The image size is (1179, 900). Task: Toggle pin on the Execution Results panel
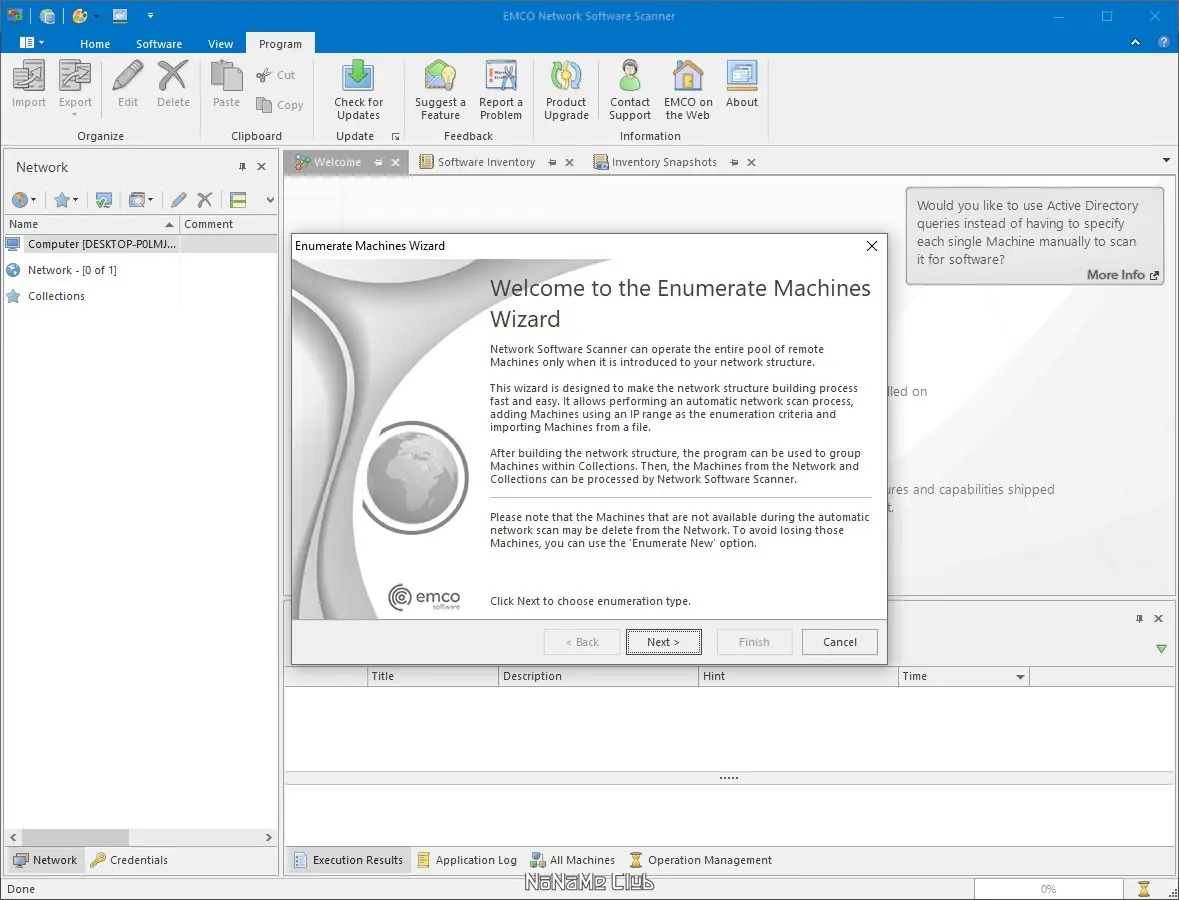point(1139,619)
